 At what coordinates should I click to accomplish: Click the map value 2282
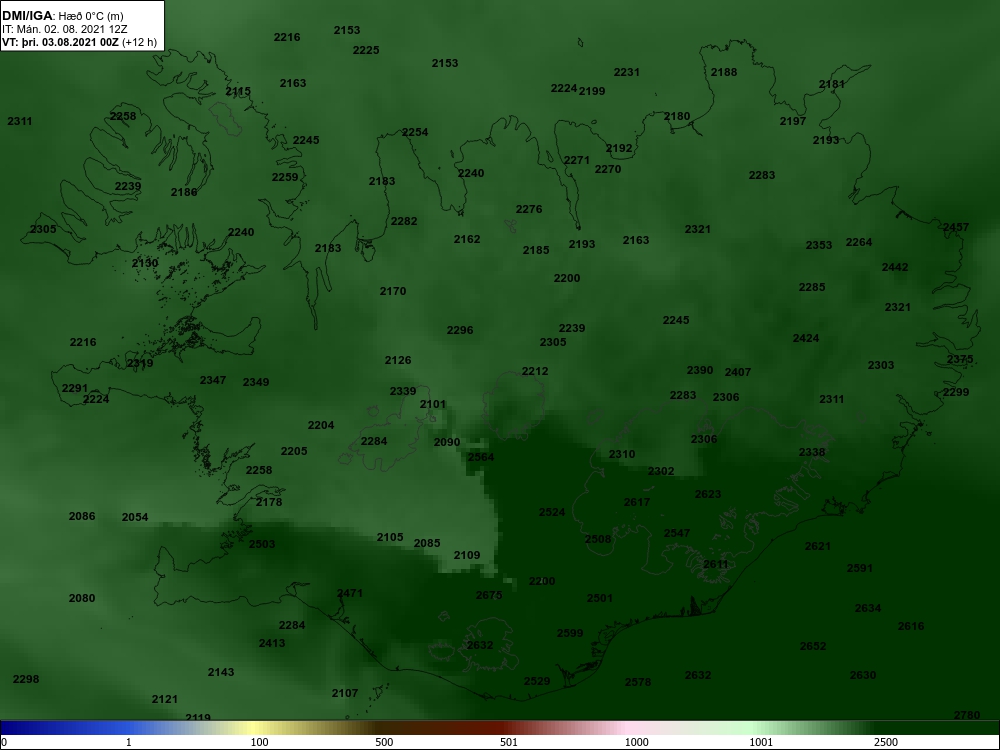coord(404,221)
